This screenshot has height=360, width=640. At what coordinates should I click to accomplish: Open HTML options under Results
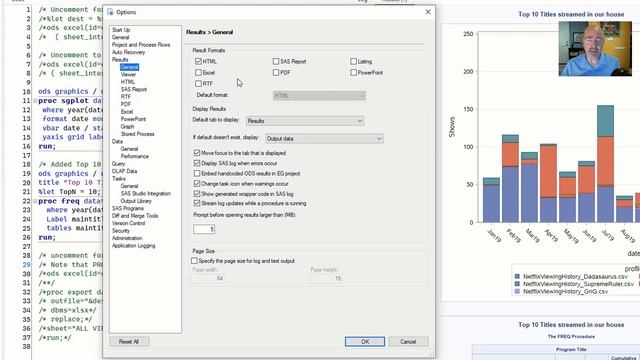coord(127,82)
